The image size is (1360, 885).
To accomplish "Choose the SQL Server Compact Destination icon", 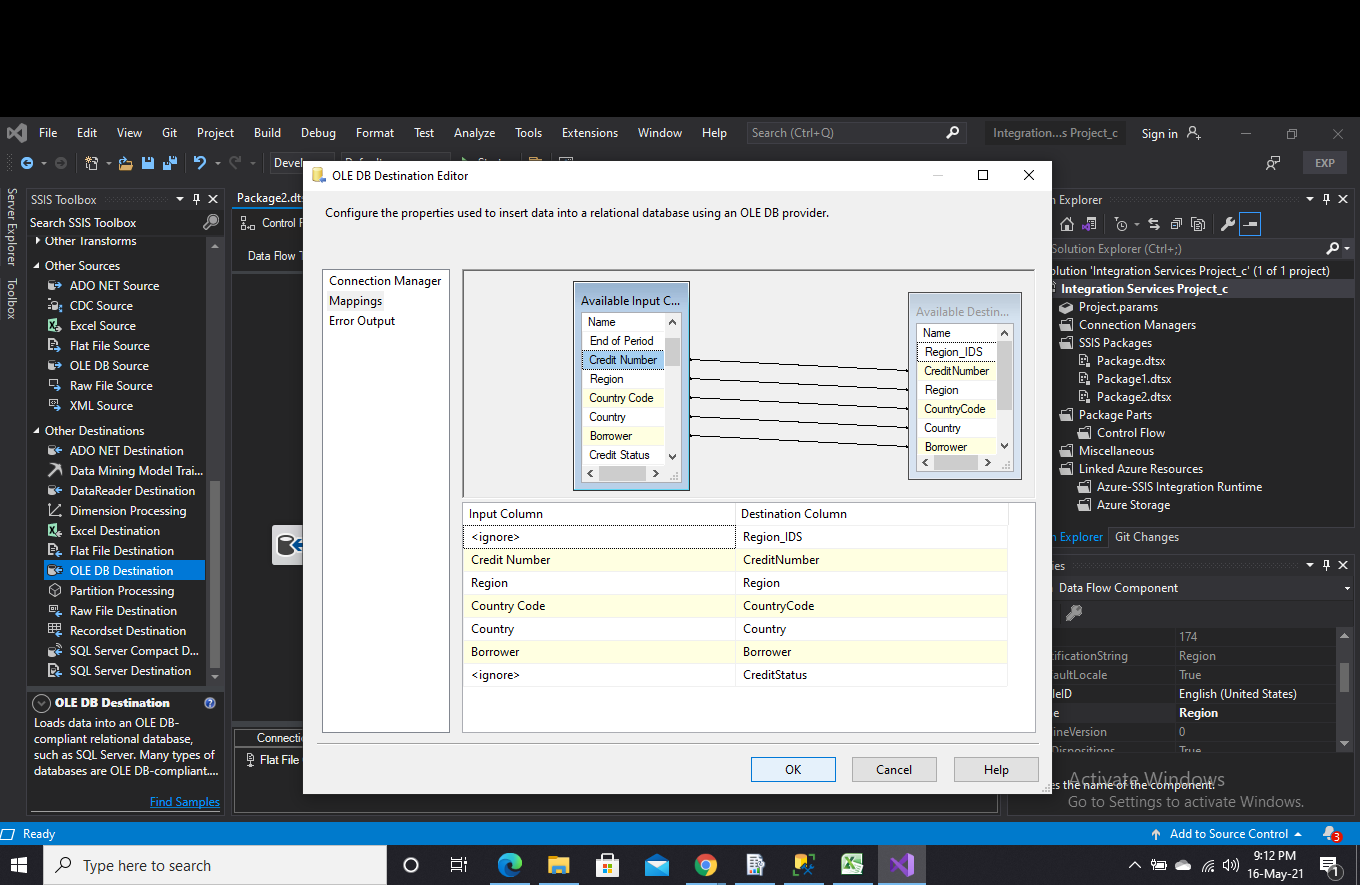I will 54,651.
